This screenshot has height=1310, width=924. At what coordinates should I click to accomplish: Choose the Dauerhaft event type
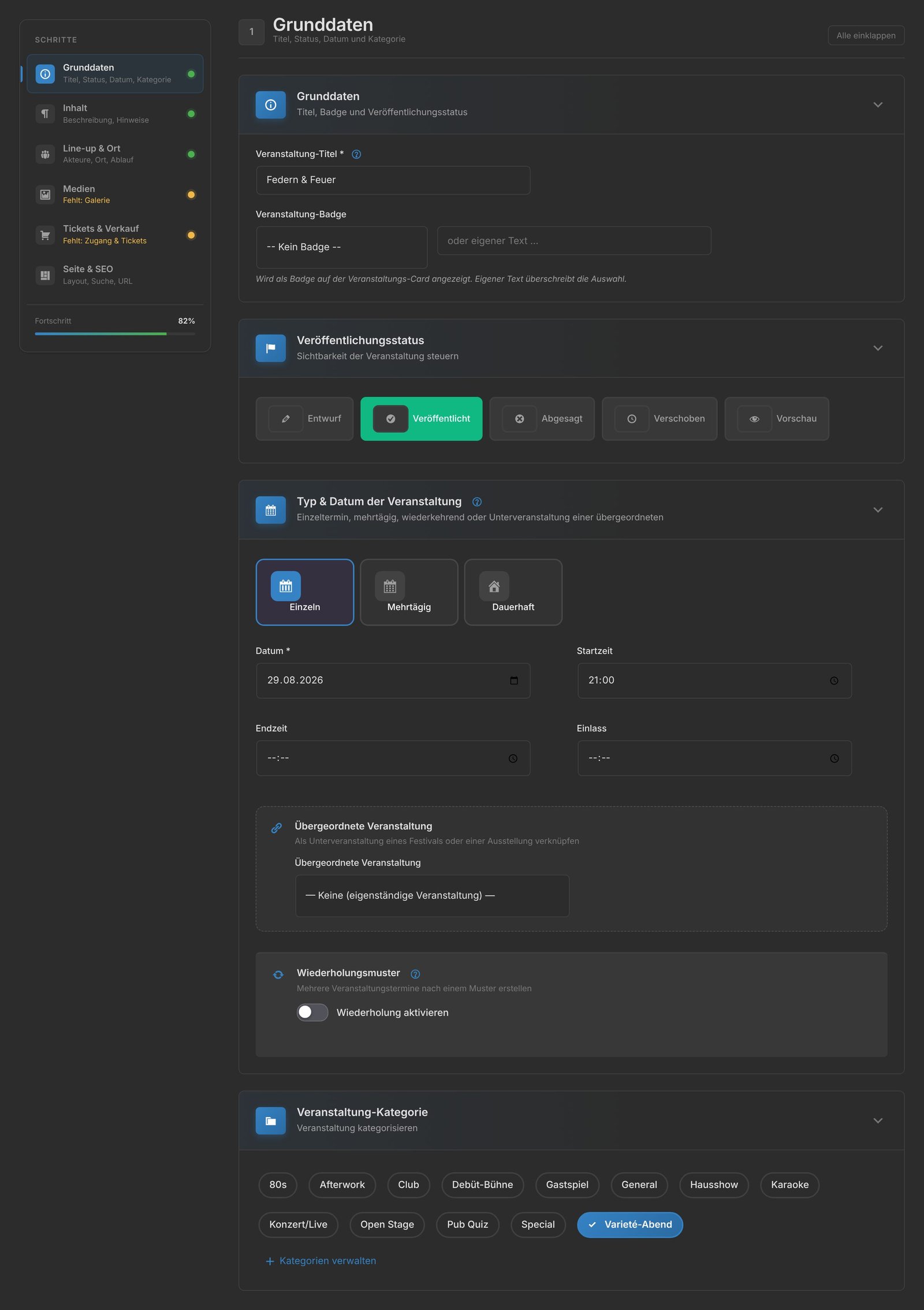pos(513,592)
